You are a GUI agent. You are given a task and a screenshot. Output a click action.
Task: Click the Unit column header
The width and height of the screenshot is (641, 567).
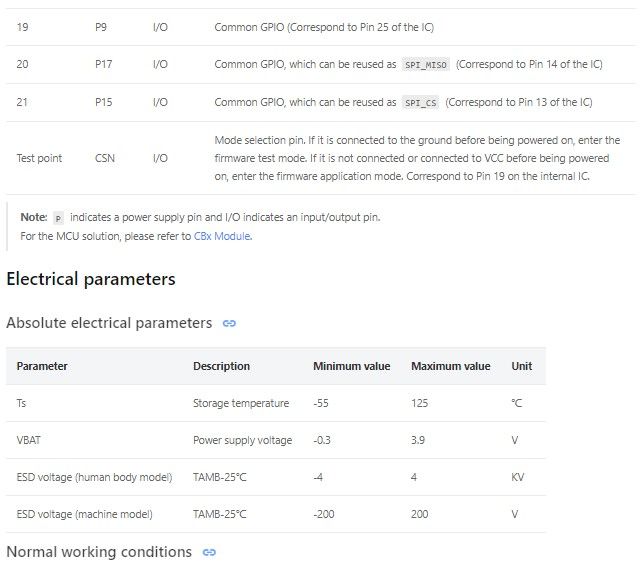[x=522, y=366]
